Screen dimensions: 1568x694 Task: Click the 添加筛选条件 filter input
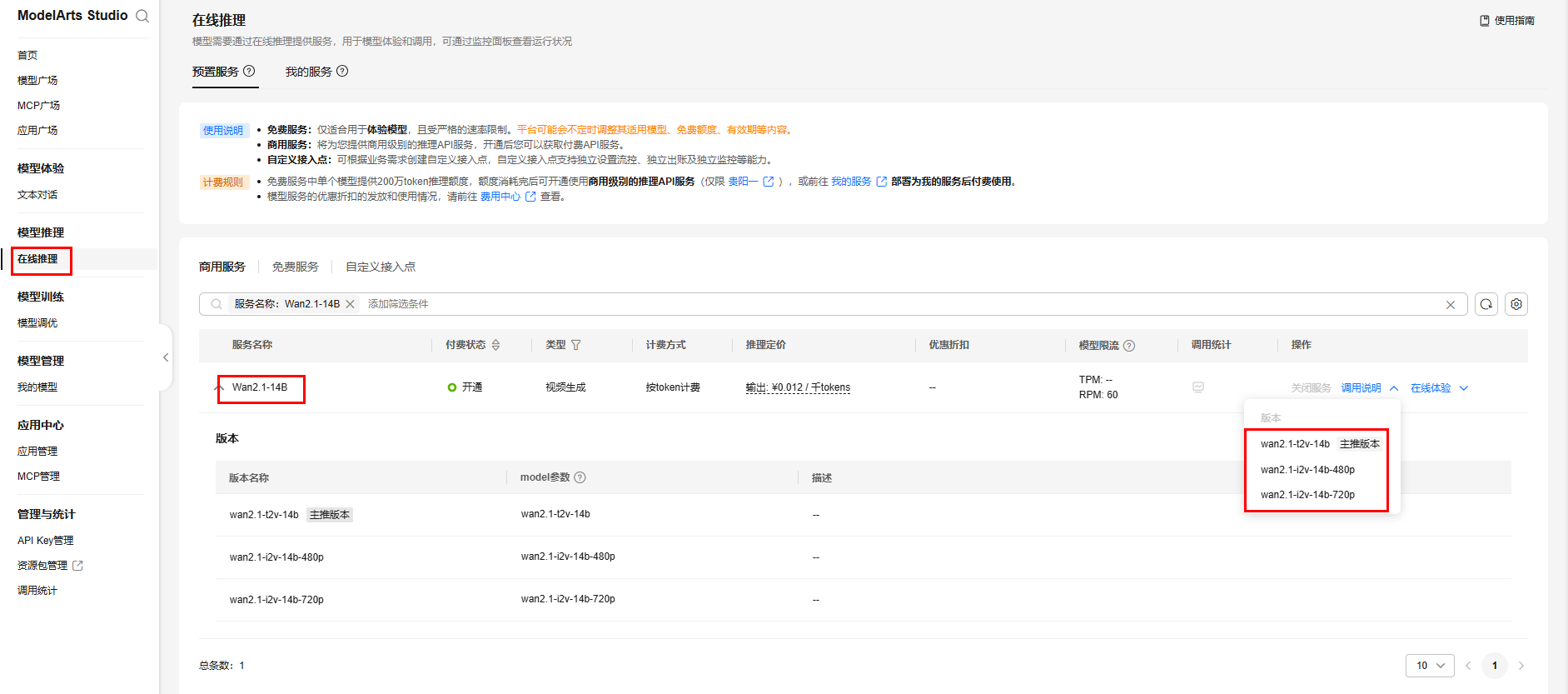398,304
